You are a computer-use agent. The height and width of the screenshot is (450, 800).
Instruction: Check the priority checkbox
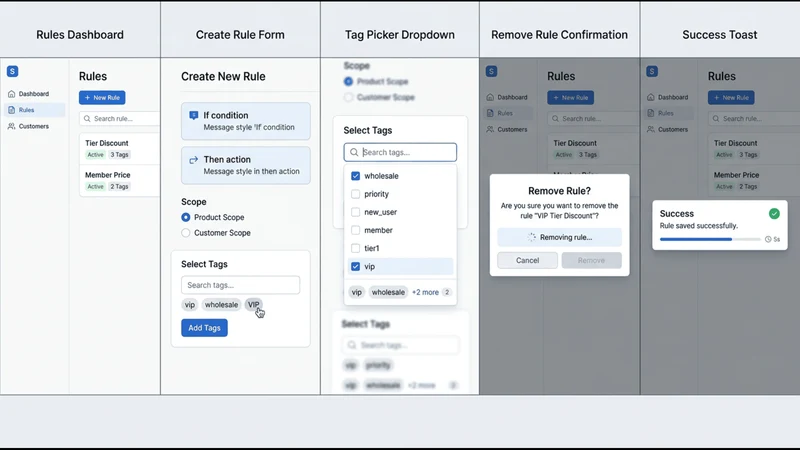[356, 194]
